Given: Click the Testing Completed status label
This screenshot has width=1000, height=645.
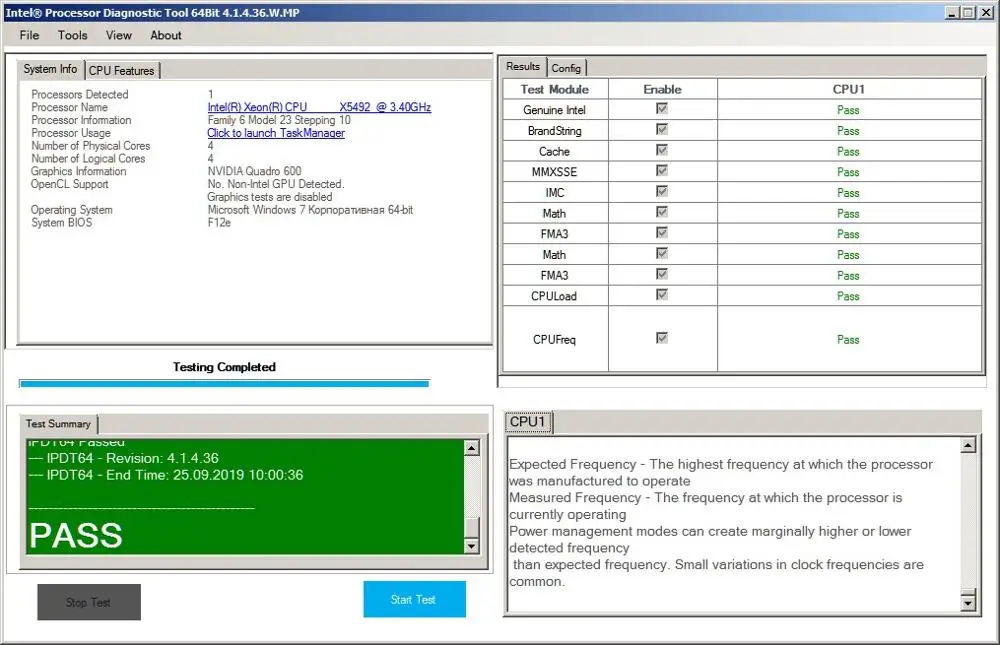Looking at the screenshot, I should 224,367.
